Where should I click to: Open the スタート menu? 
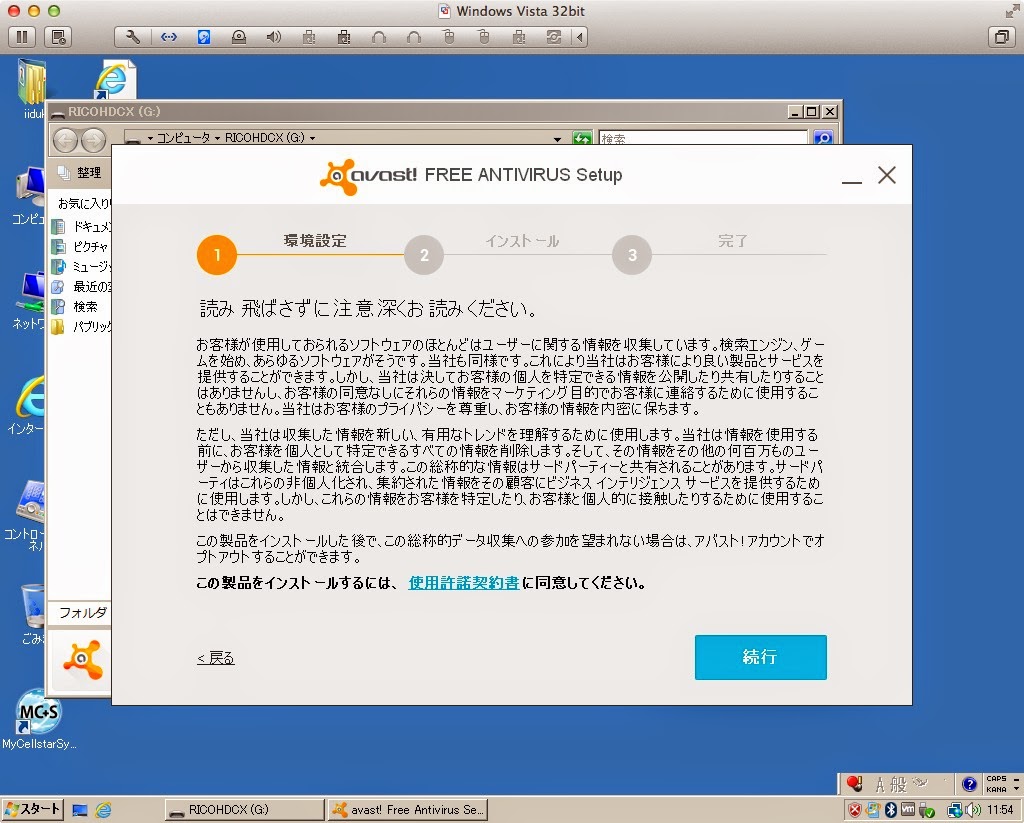point(33,809)
